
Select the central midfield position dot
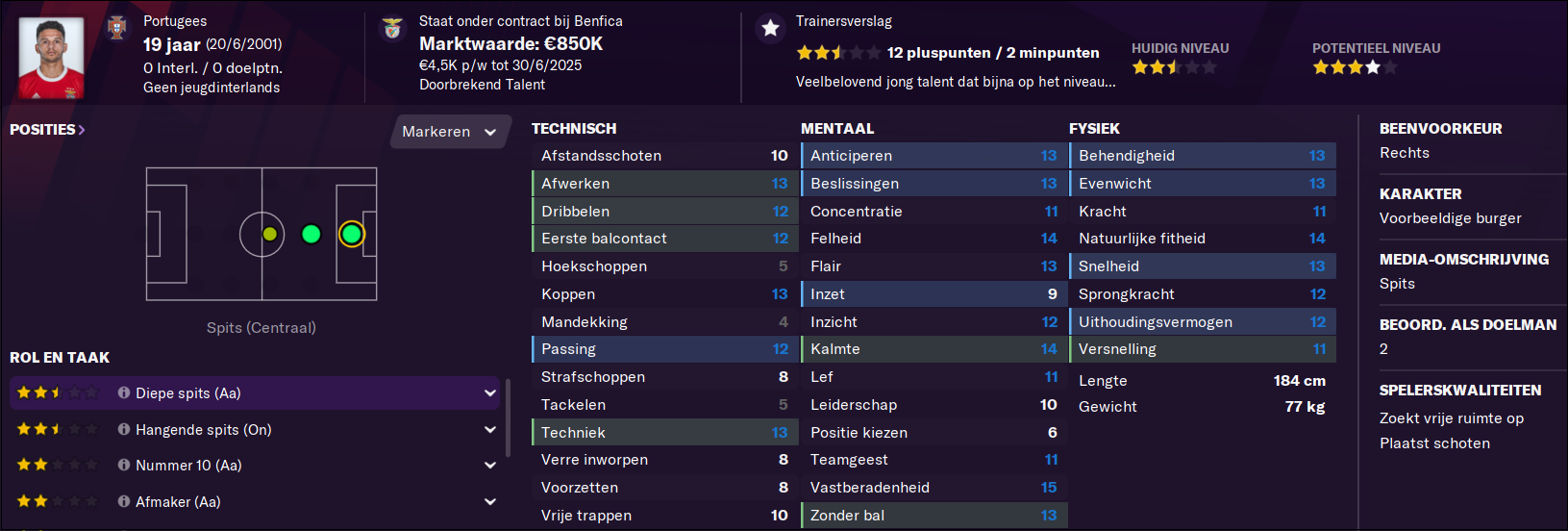point(270,234)
